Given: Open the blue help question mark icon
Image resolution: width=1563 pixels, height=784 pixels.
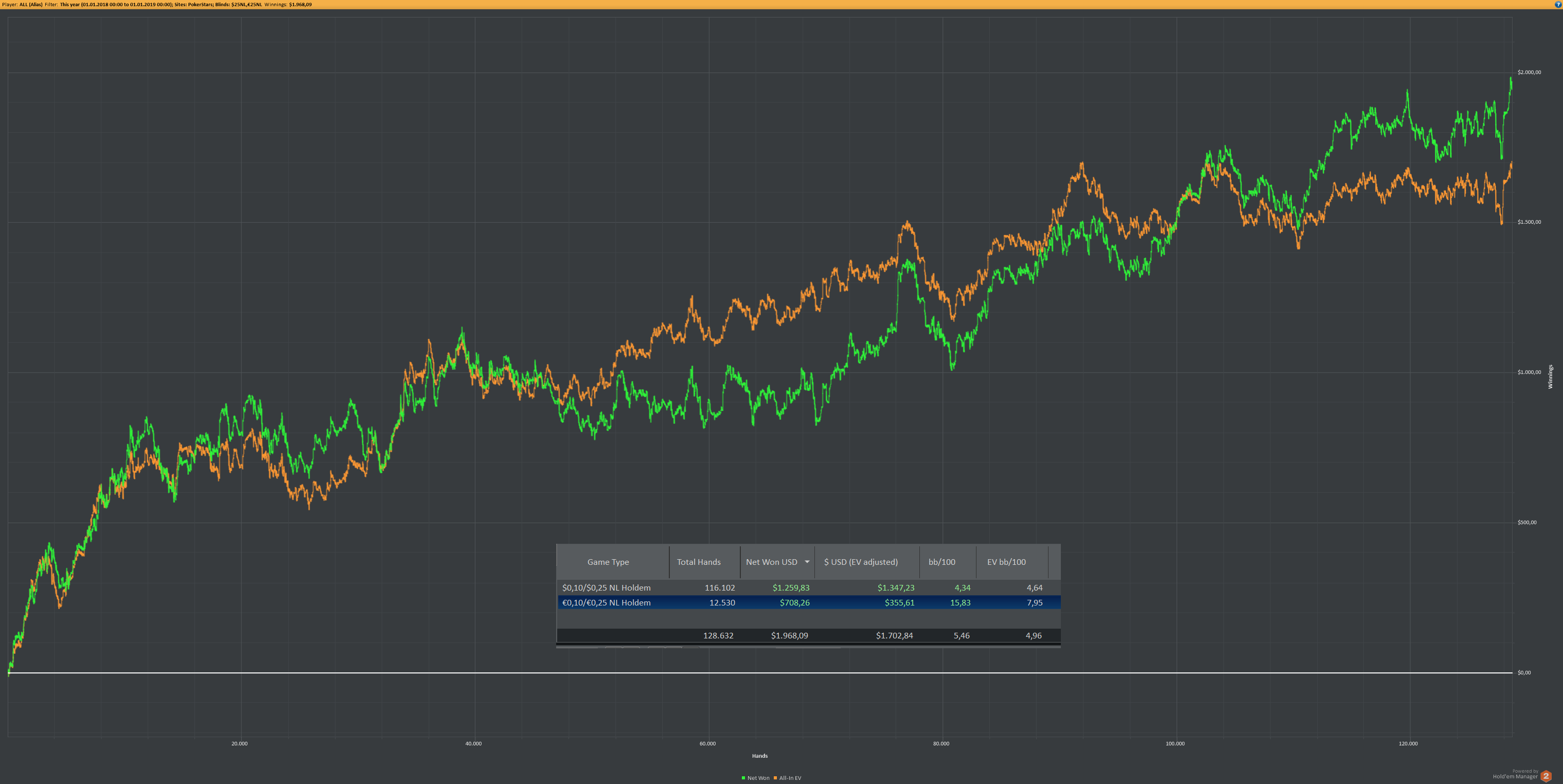Looking at the screenshot, I should (1557, 4).
